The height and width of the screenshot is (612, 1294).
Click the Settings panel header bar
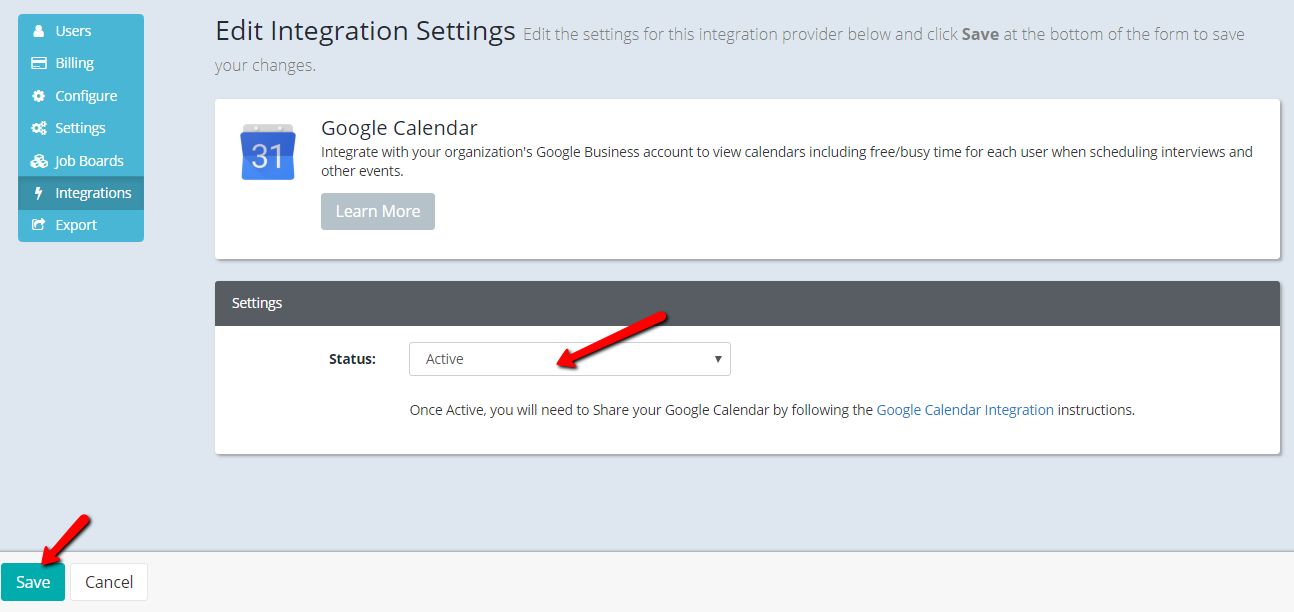coord(747,303)
